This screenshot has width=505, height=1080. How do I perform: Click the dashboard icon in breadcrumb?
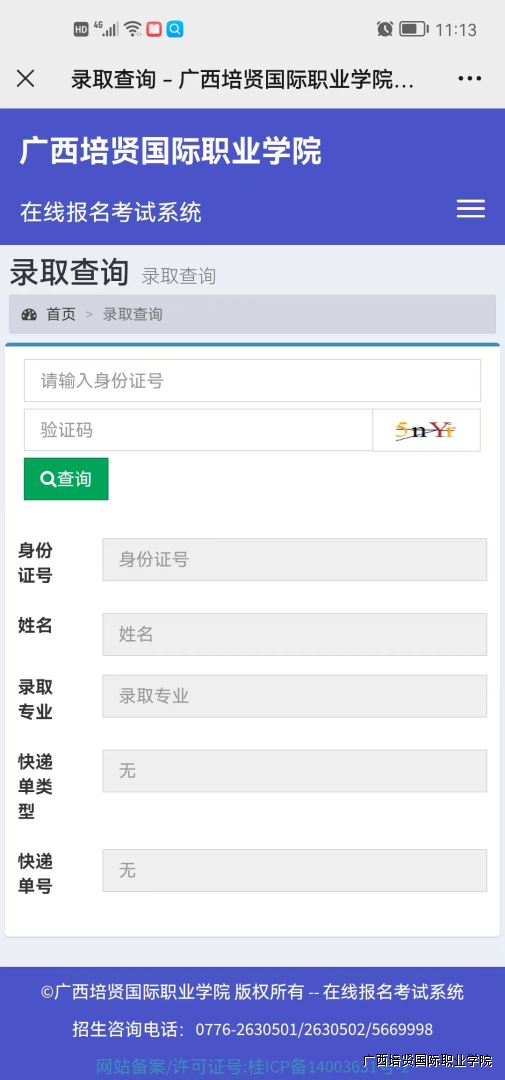click(29, 315)
